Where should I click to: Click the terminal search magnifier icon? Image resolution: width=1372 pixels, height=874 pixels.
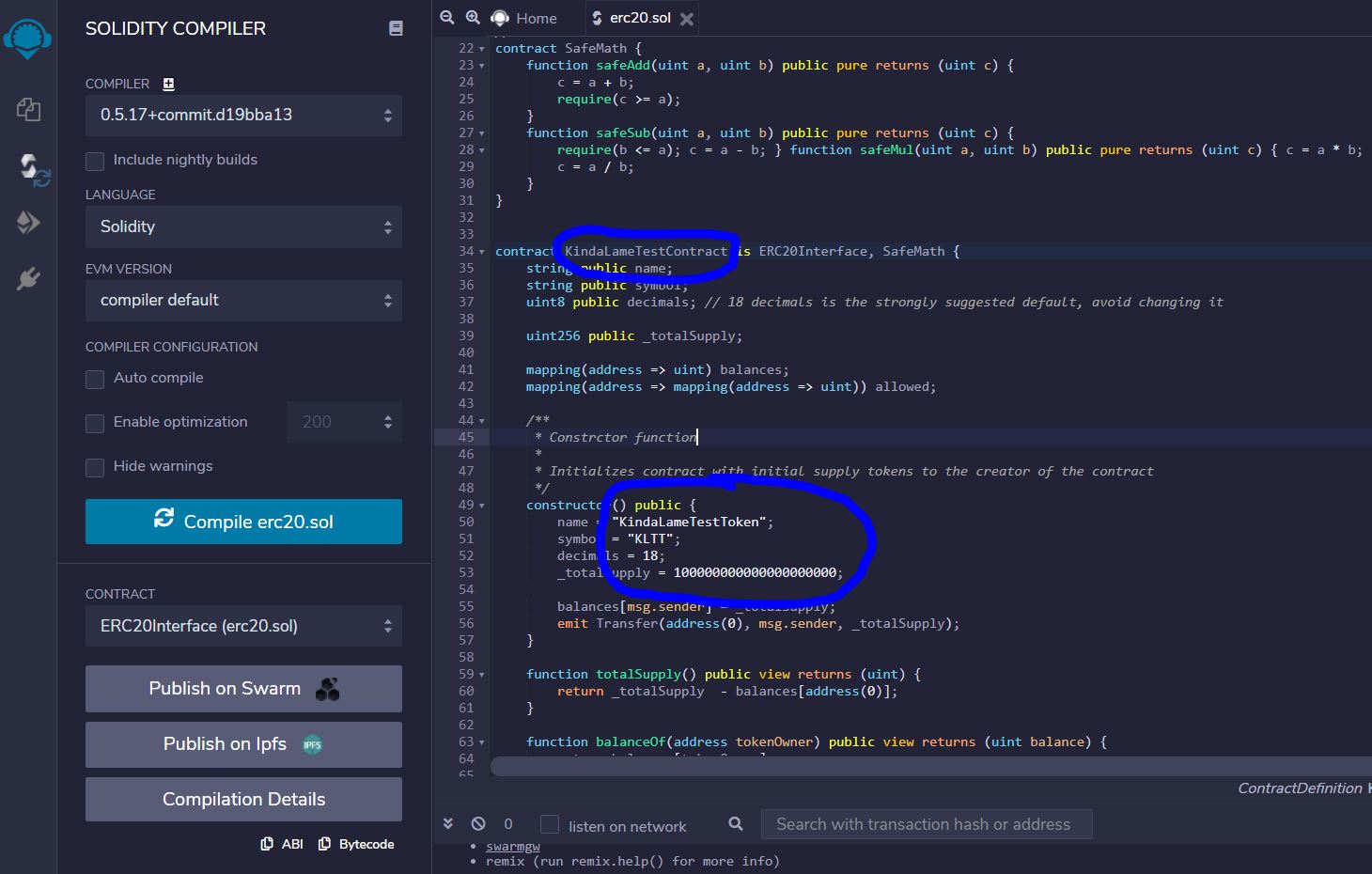[x=736, y=823]
